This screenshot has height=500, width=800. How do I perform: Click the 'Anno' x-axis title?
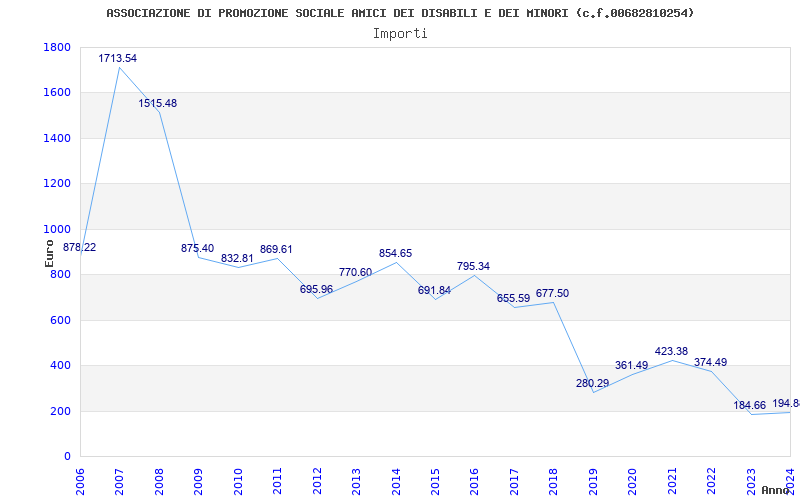[777, 490]
